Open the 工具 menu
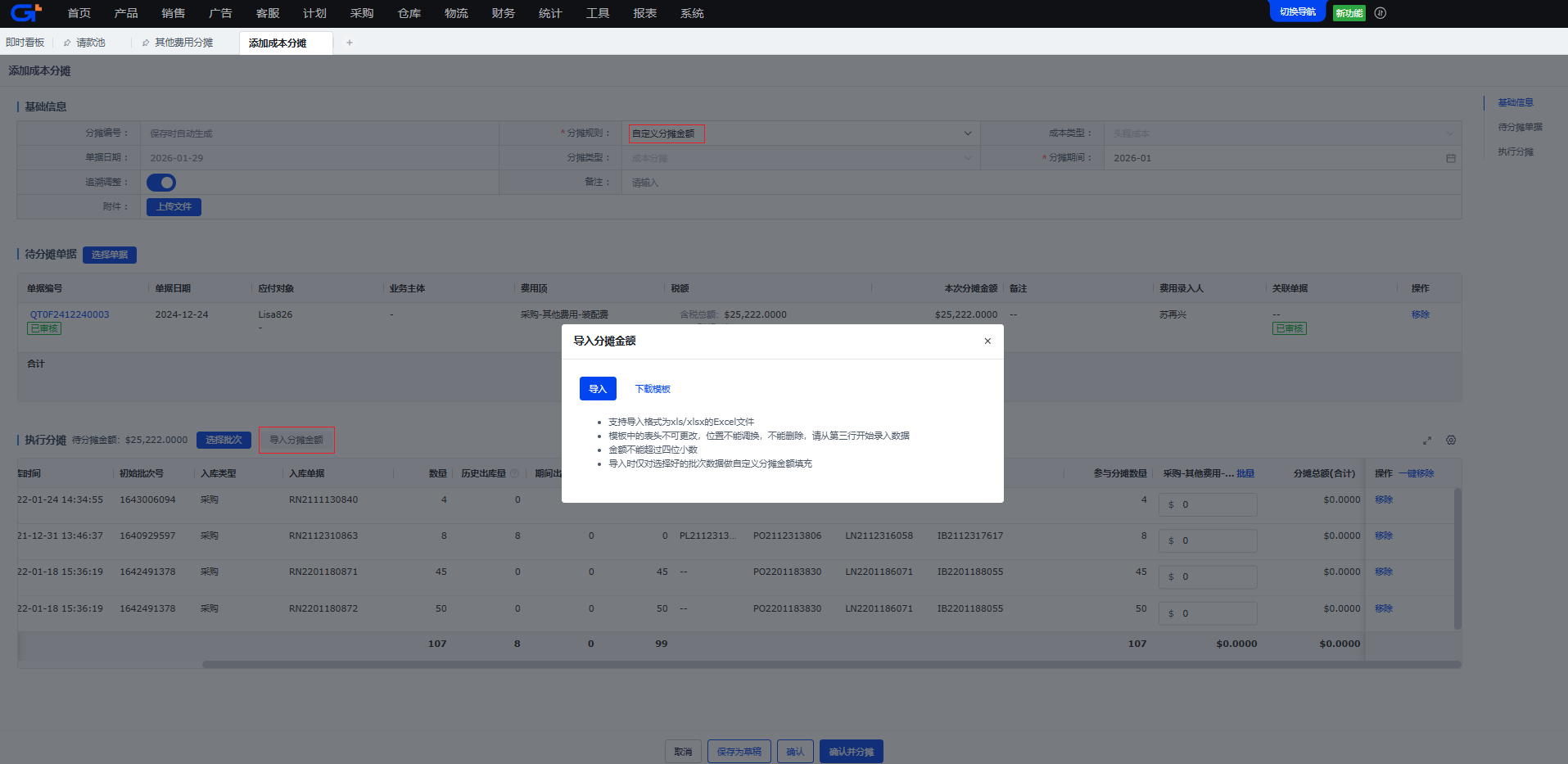Screen dimensions: 1568x764 (x=598, y=13)
